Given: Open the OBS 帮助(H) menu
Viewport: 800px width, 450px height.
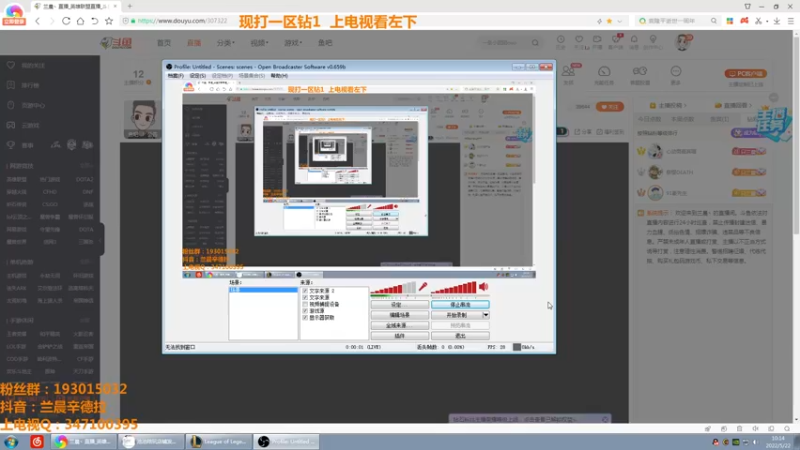Looking at the screenshot, I should [279, 76].
